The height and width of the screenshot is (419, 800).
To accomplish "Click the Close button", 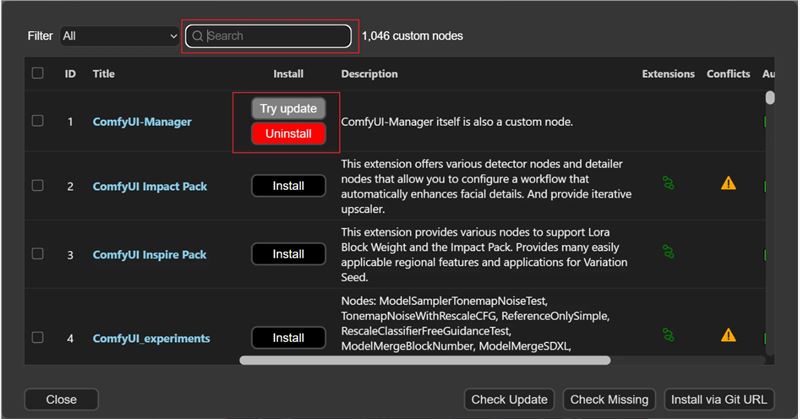I will (61, 400).
